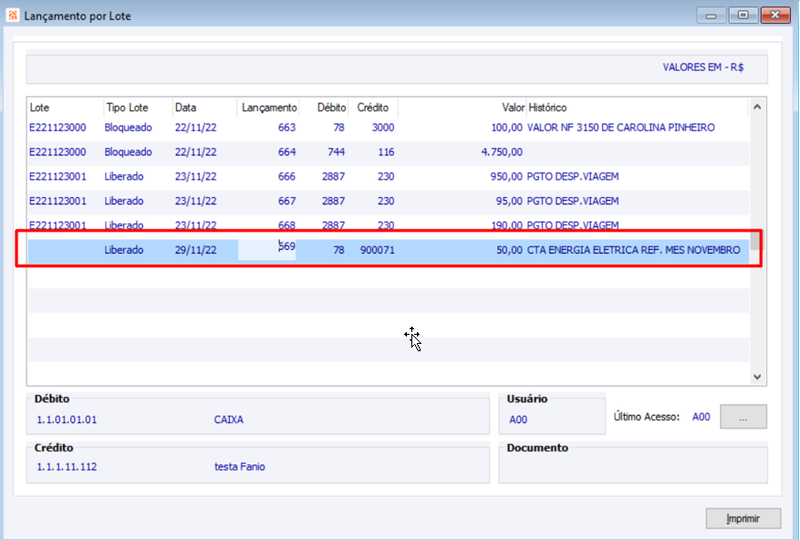Select row with lançamento 663
Image resolution: width=800 pixels, height=540 pixels.
pos(388,128)
